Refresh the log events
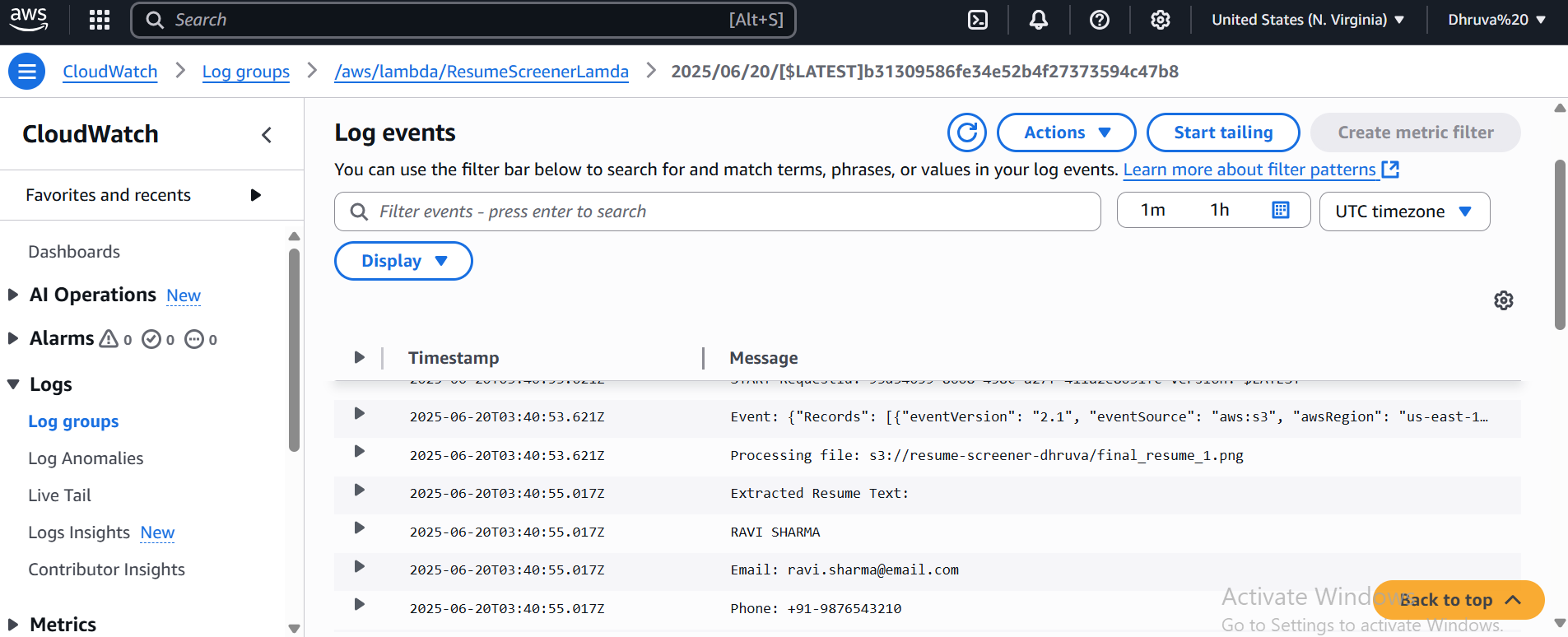Image resolution: width=1568 pixels, height=637 pixels. [x=966, y=133]
